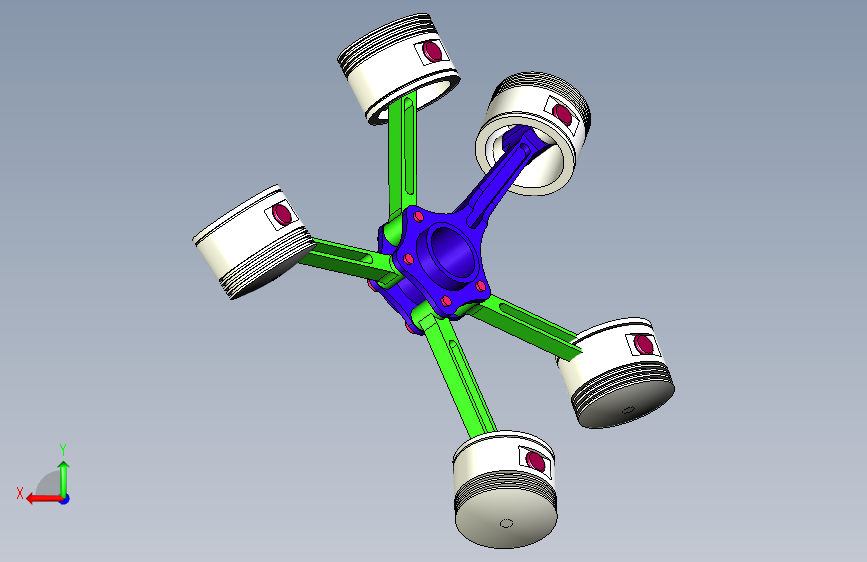This screenshot has width=867, height=562.
Task: Click inside the central blue hub bore
Action: 451,253
